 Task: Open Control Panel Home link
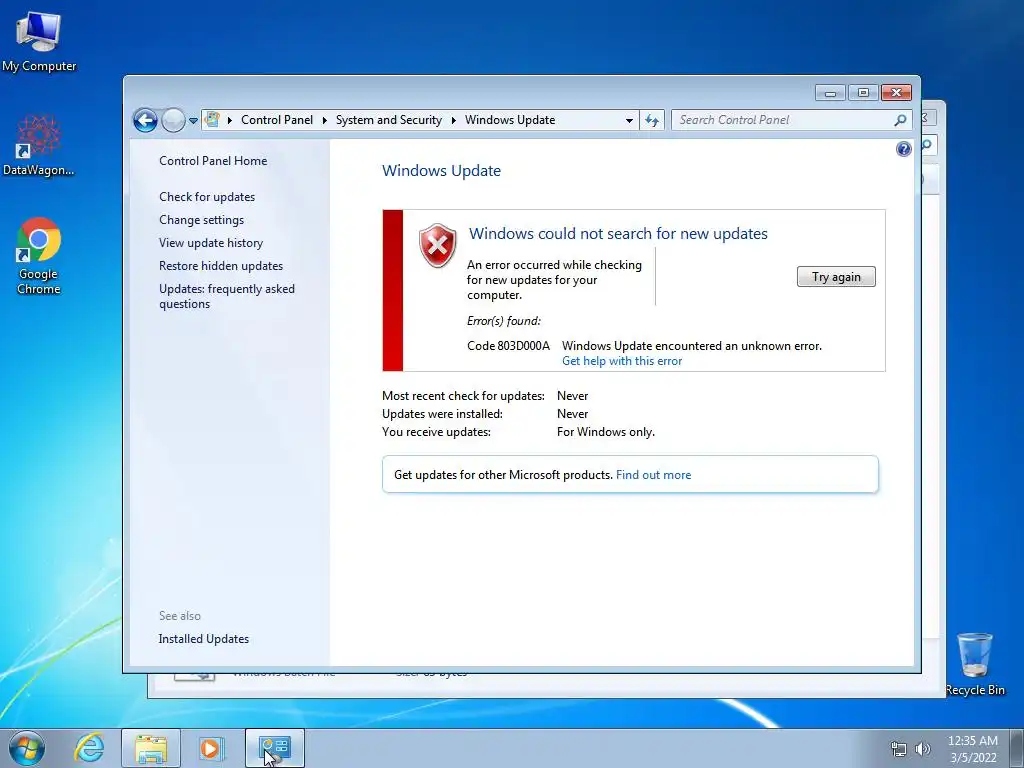point(213,161)
